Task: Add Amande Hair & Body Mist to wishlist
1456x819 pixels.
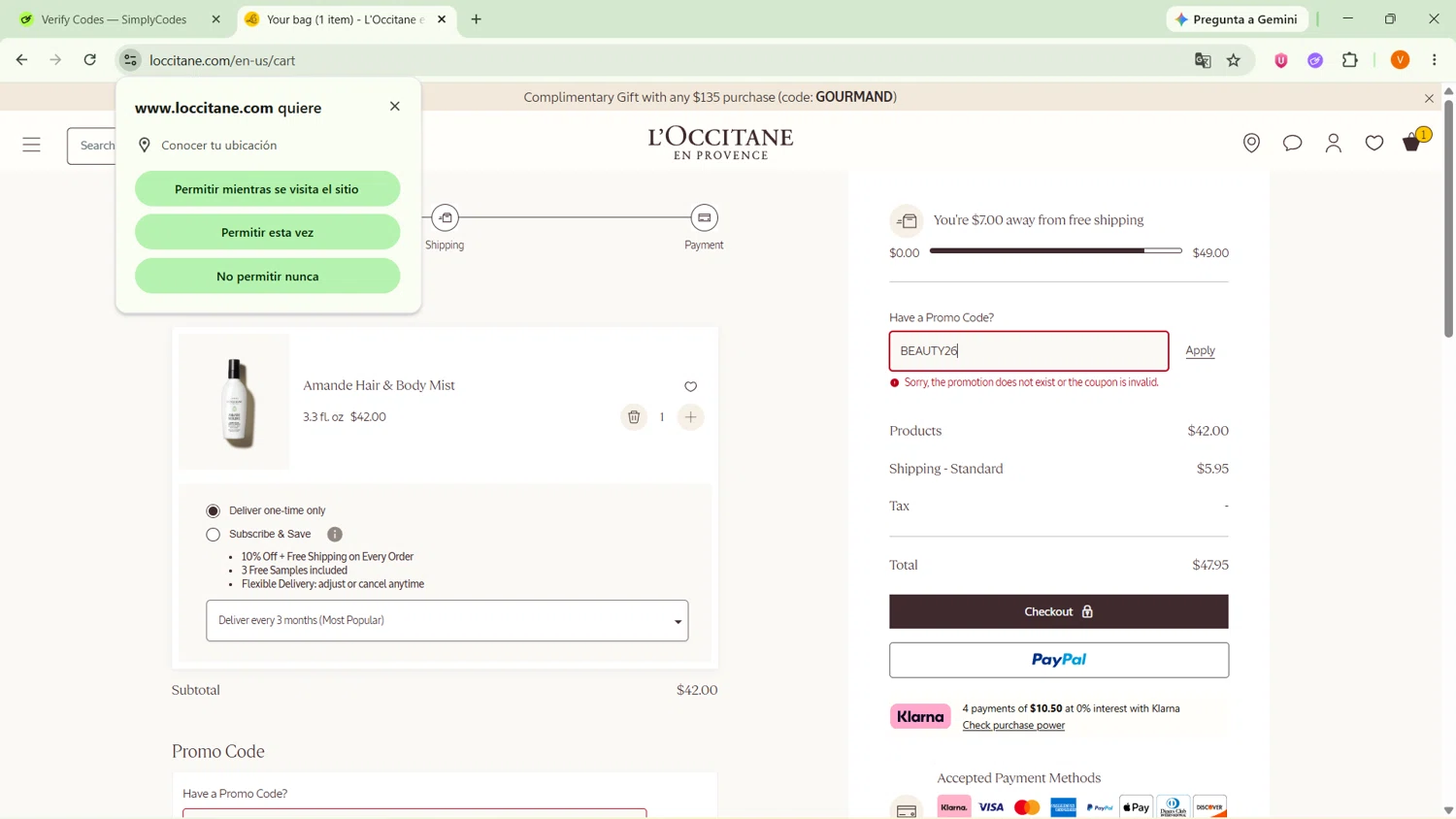Action: (690, 386)
